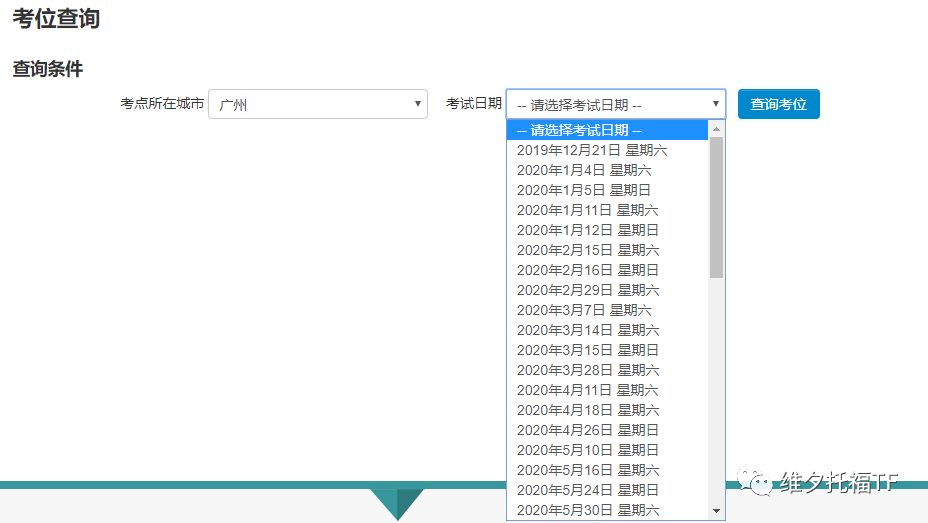
Task: Collapse the 考试日期 dropdown field
Action: 616,104
